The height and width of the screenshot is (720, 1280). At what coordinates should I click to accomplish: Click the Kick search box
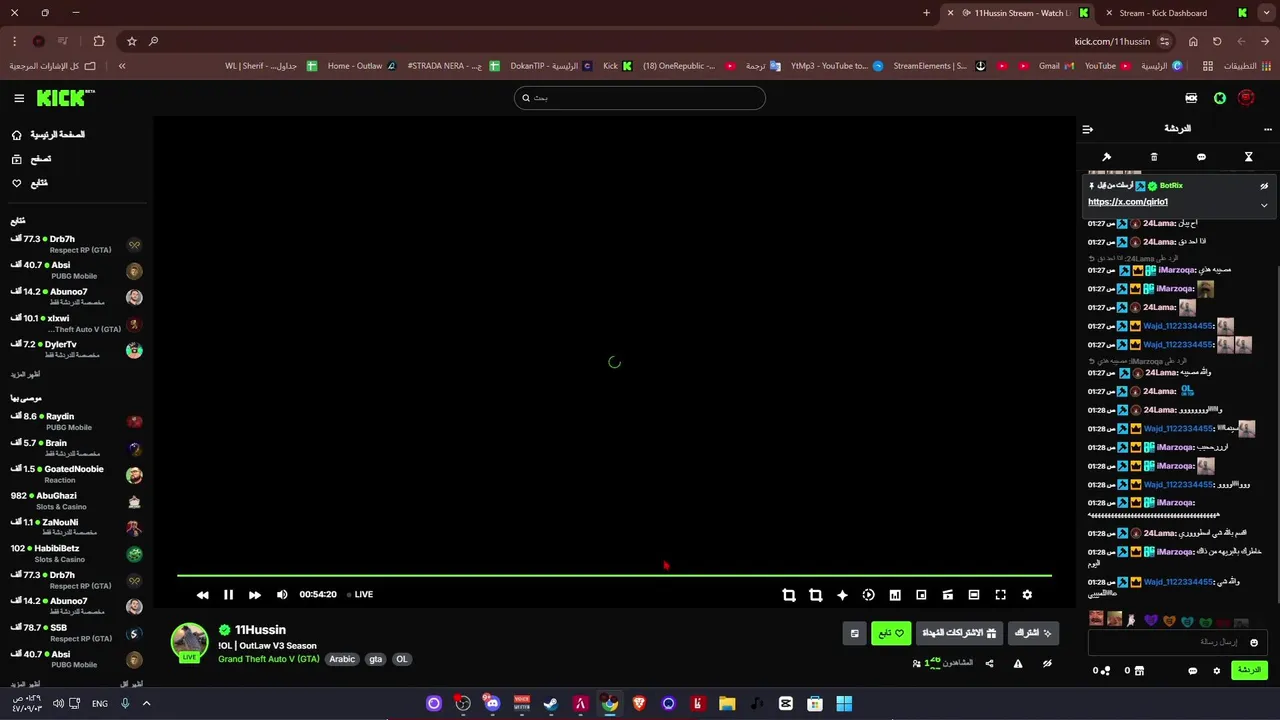coord(640,98)
